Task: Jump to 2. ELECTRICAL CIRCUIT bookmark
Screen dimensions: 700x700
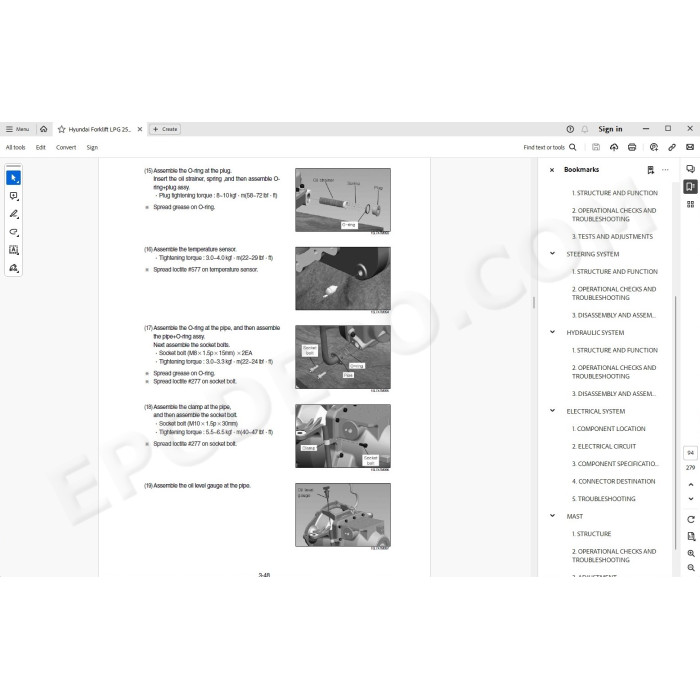Action: 604,446
